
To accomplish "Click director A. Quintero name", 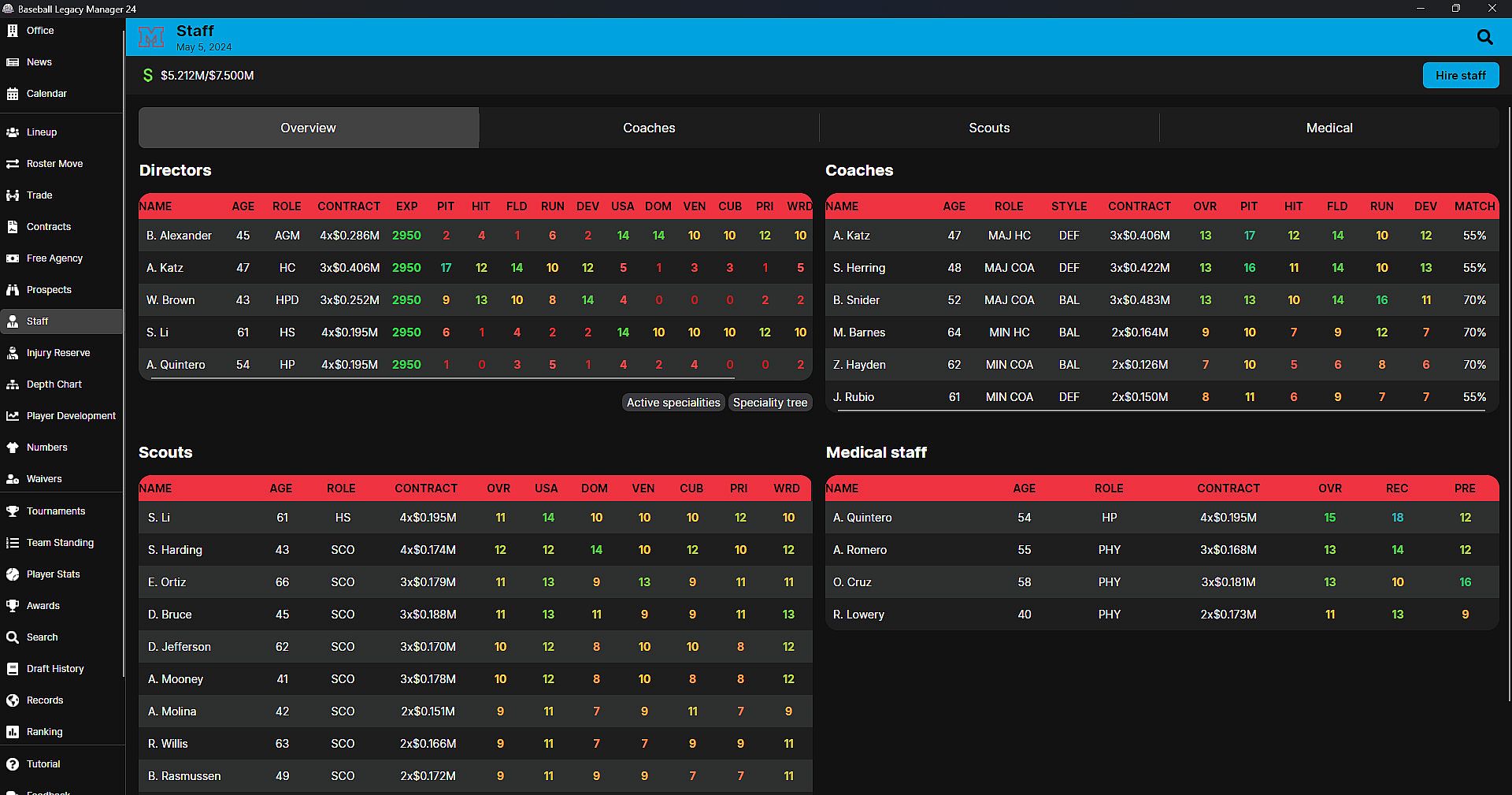I will tap(176, 365).
